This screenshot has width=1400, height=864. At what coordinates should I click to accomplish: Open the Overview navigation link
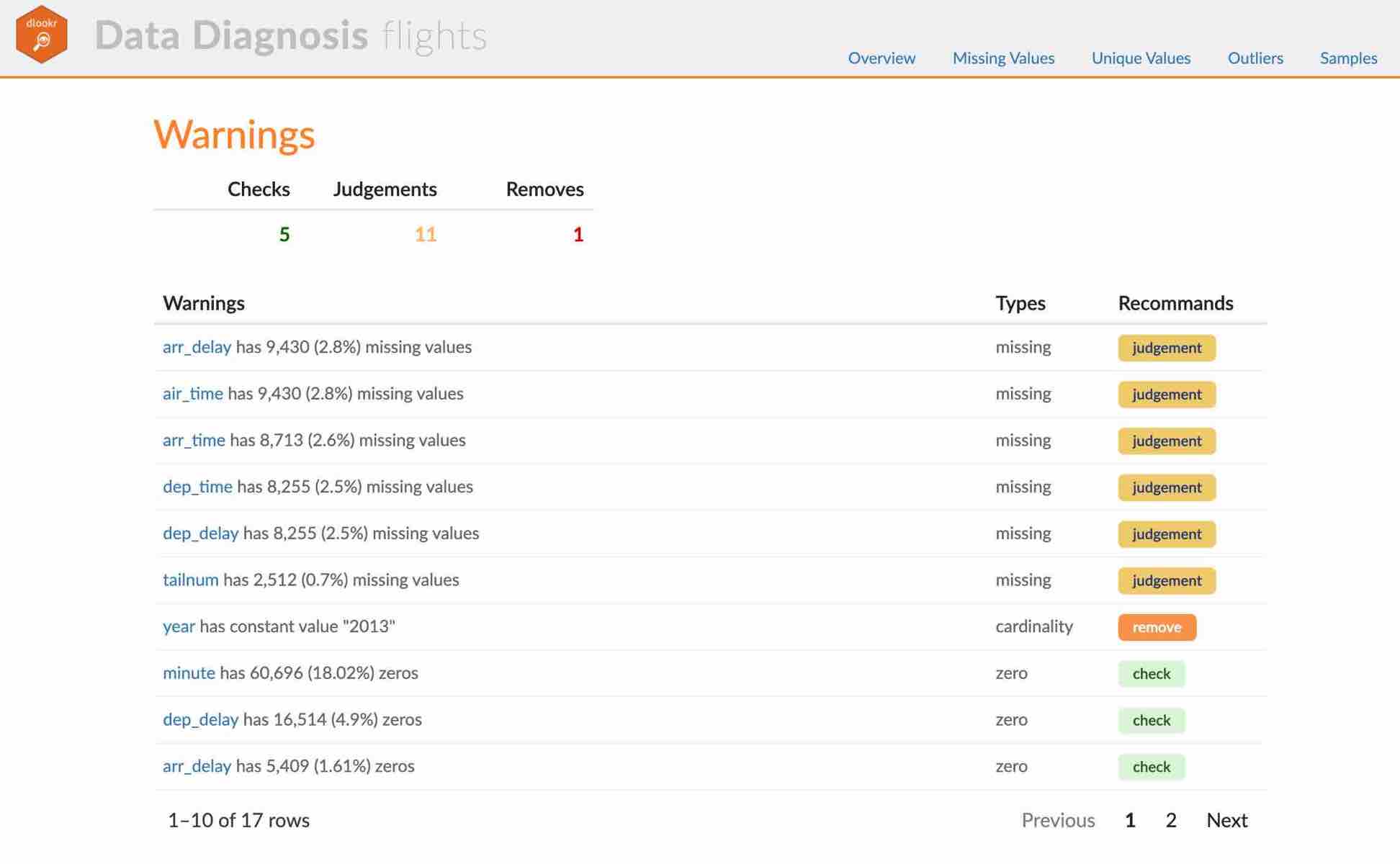[x=881, y=58]
